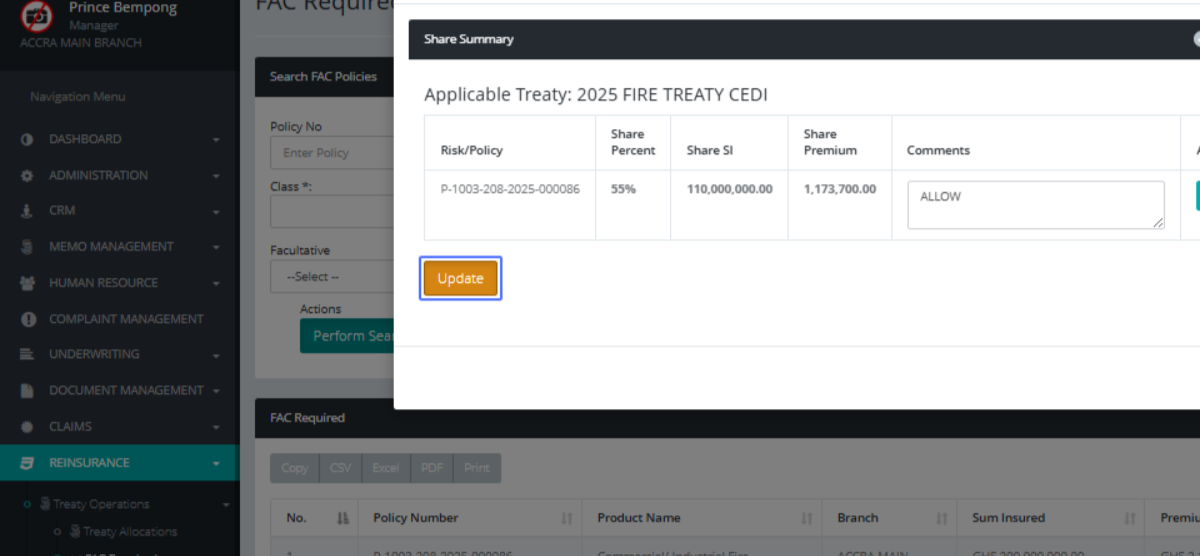Click the Policy No input field

[330, 152]
